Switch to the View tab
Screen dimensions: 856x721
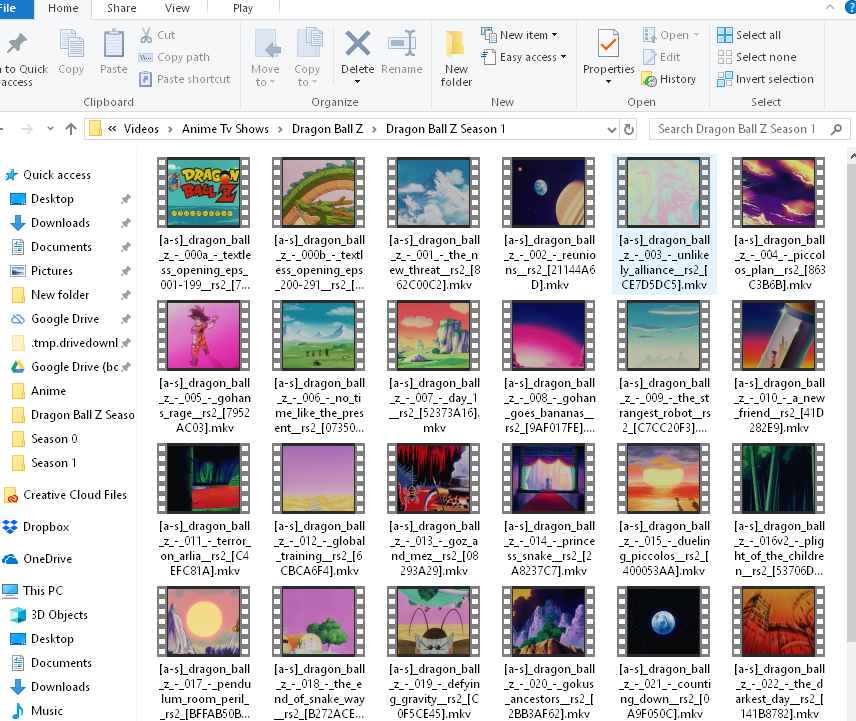point(177,7)
